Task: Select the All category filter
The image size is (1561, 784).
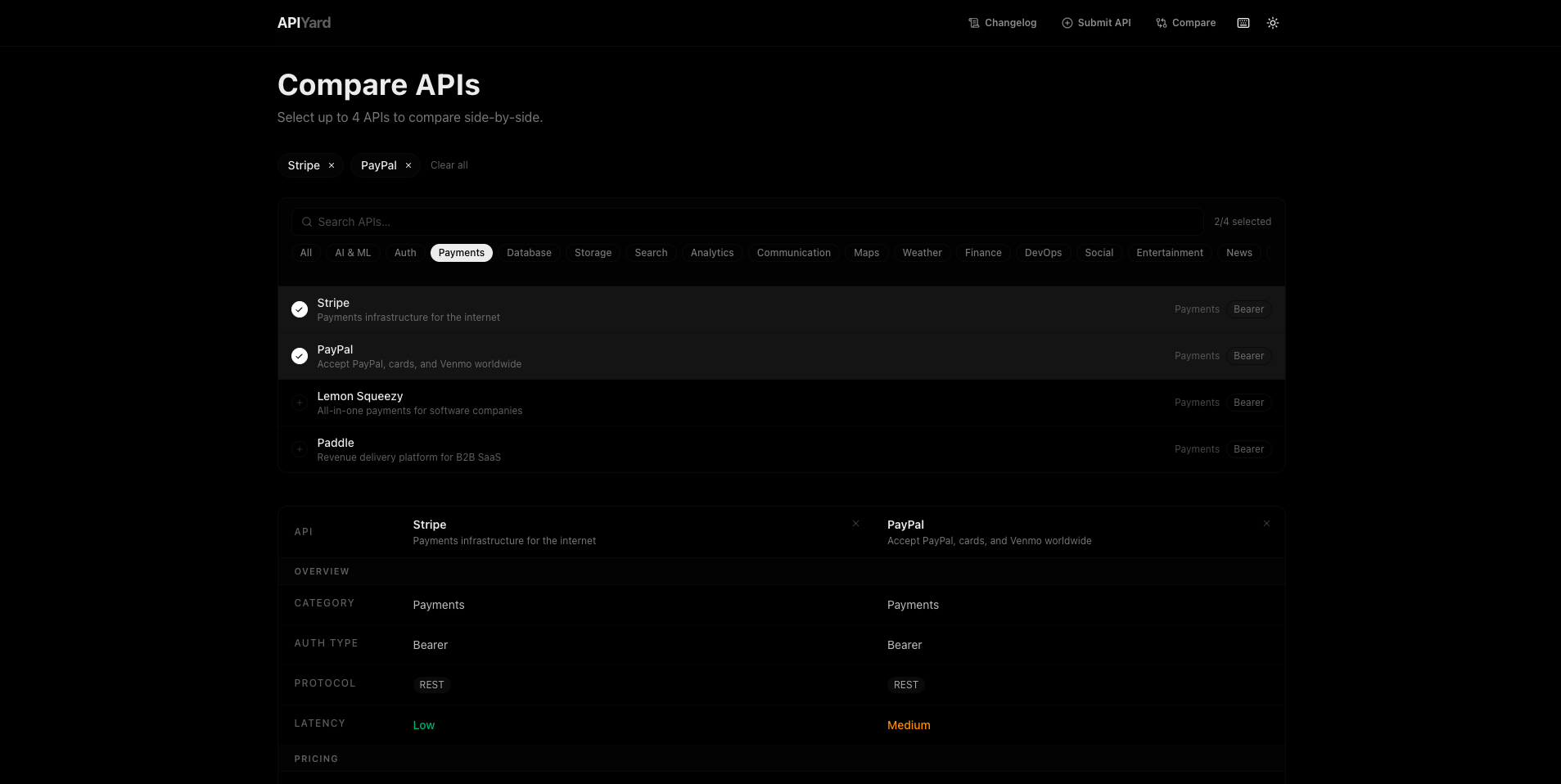Action: [306, 253]
